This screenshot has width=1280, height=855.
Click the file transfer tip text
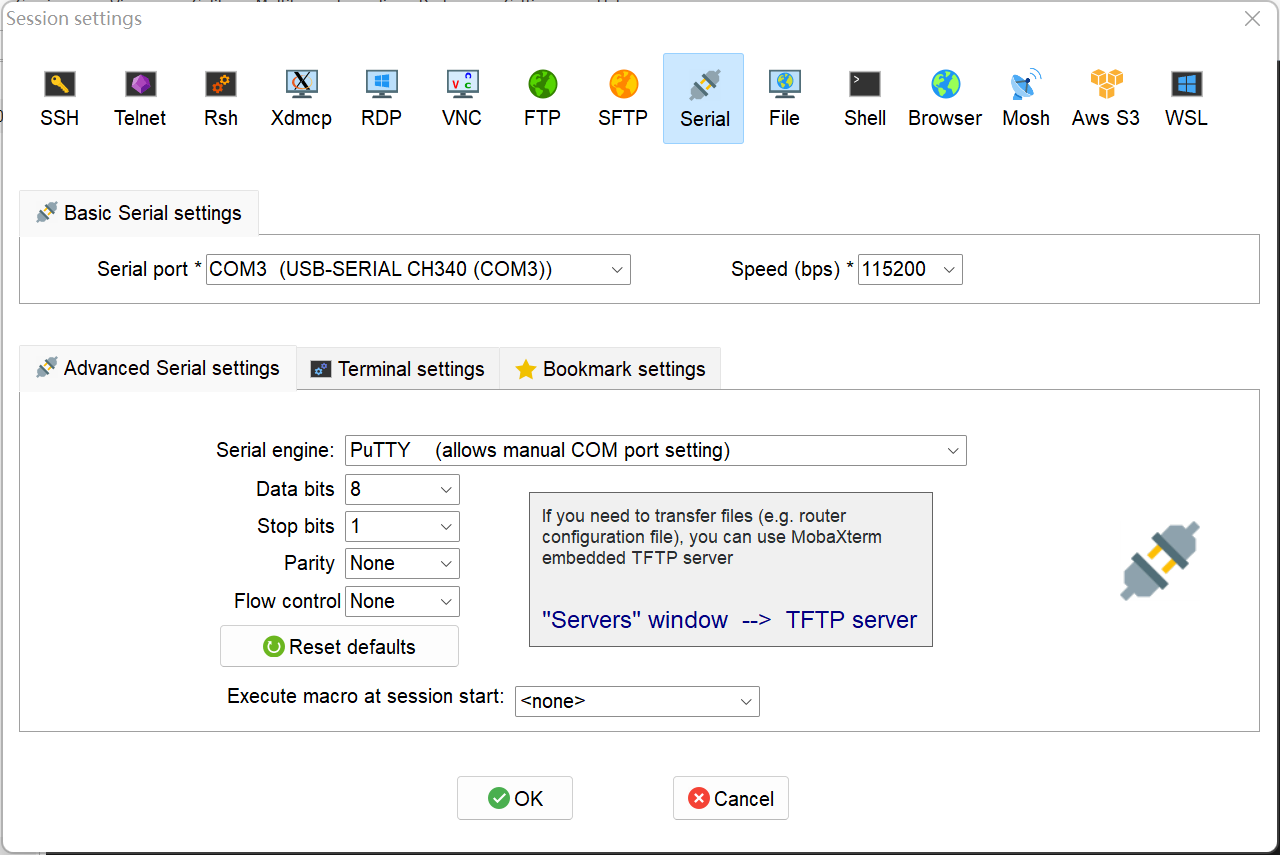click(x=712, y=537)
